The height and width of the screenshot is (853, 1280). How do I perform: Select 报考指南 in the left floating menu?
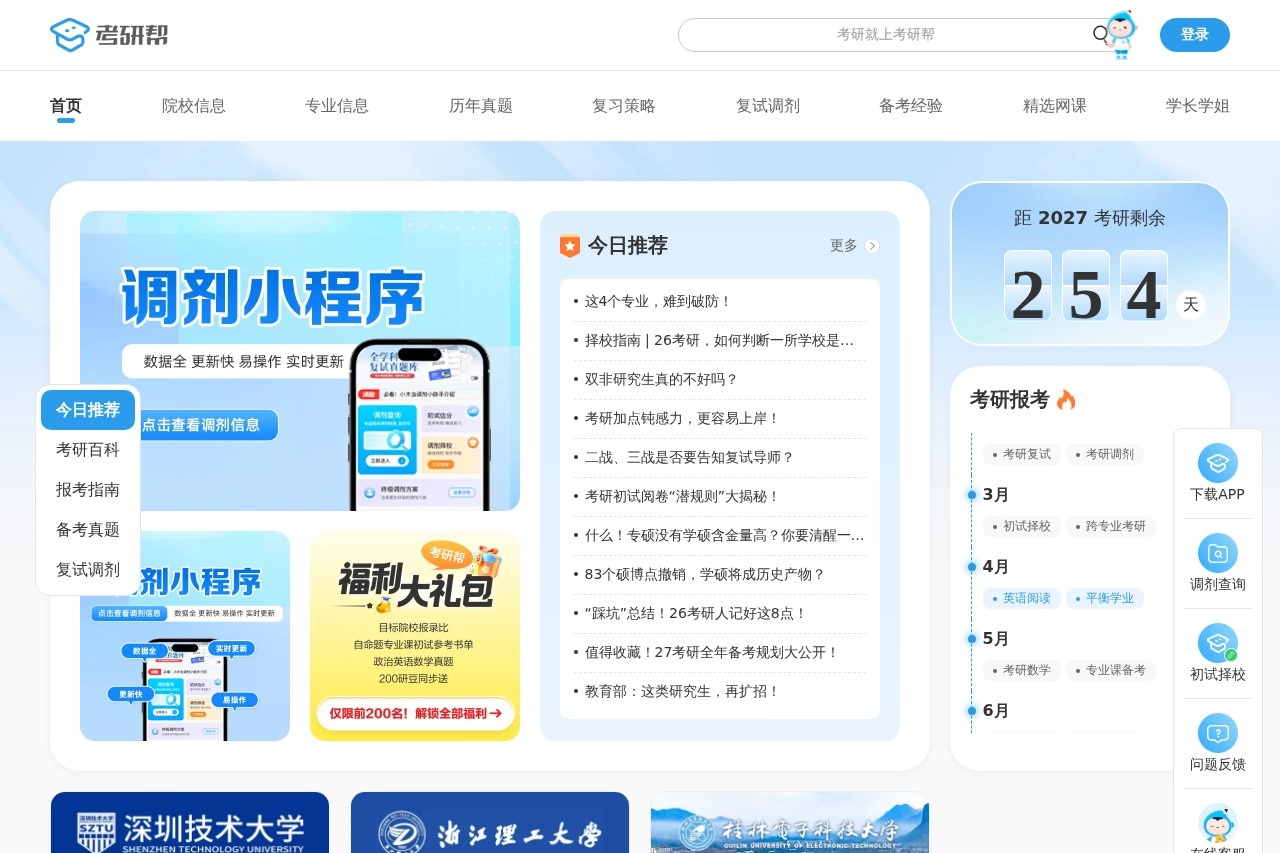point(88,490)
